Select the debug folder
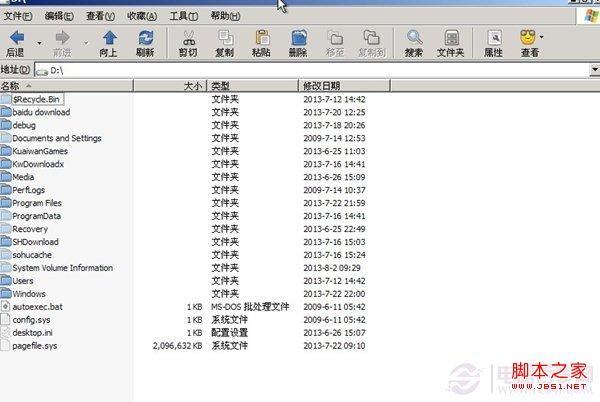 24,125
